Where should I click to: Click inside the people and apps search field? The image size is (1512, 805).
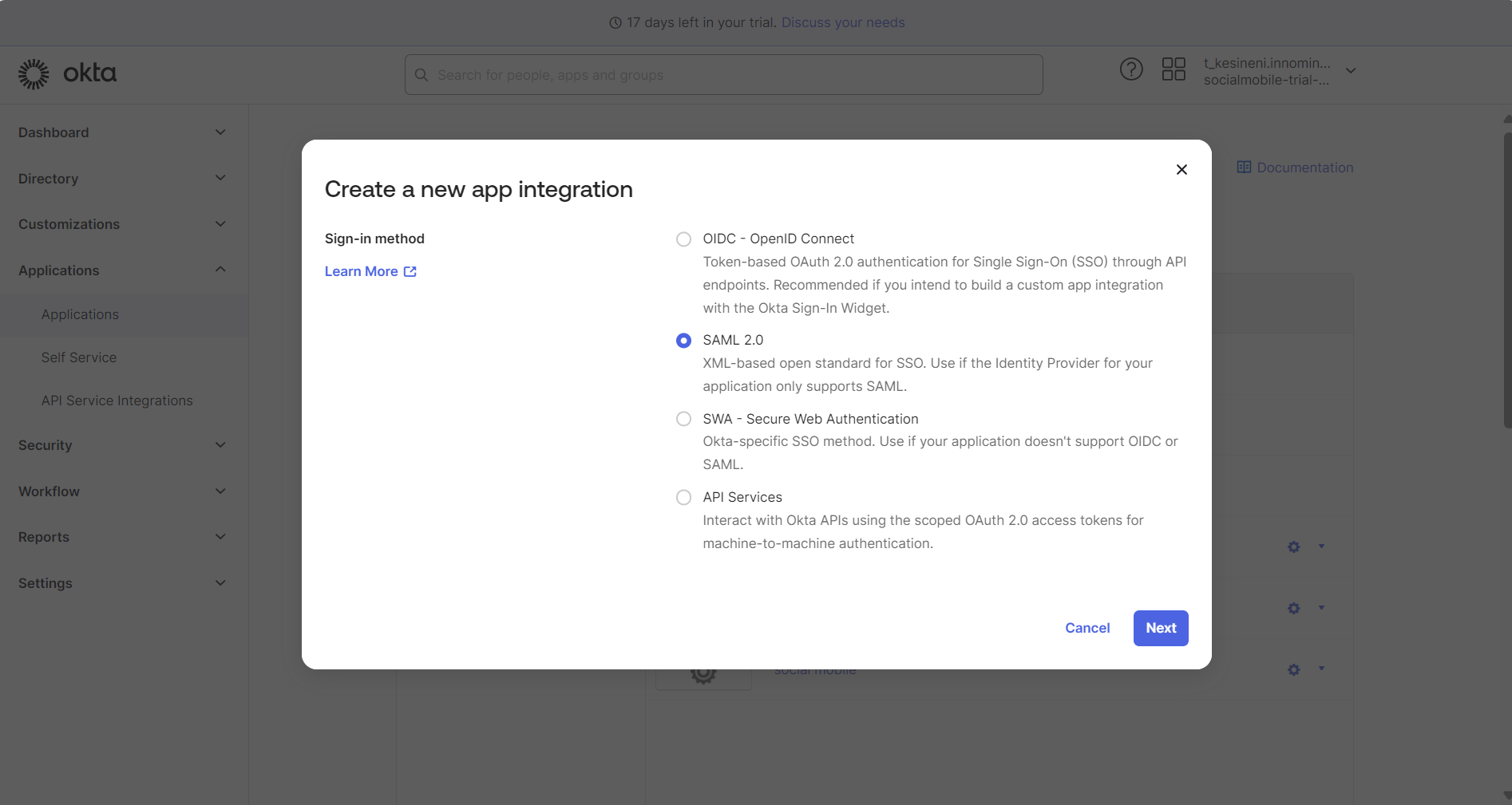[718, 74]
